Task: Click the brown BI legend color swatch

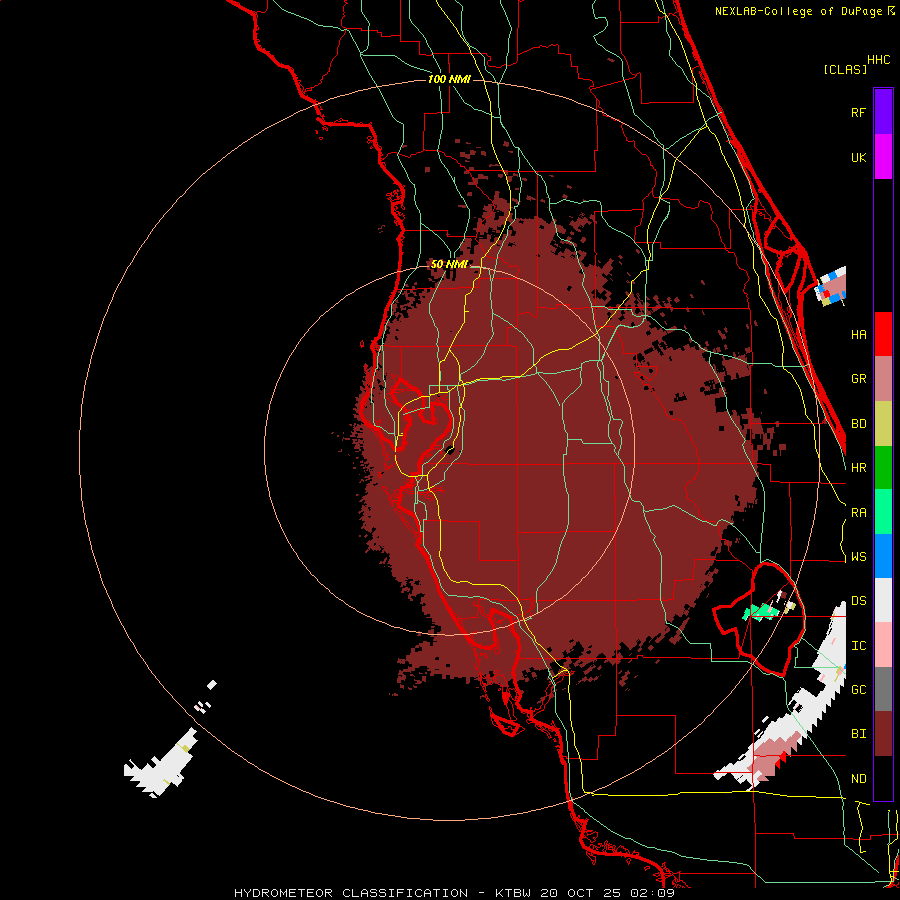Action: [x=883, y=734]
